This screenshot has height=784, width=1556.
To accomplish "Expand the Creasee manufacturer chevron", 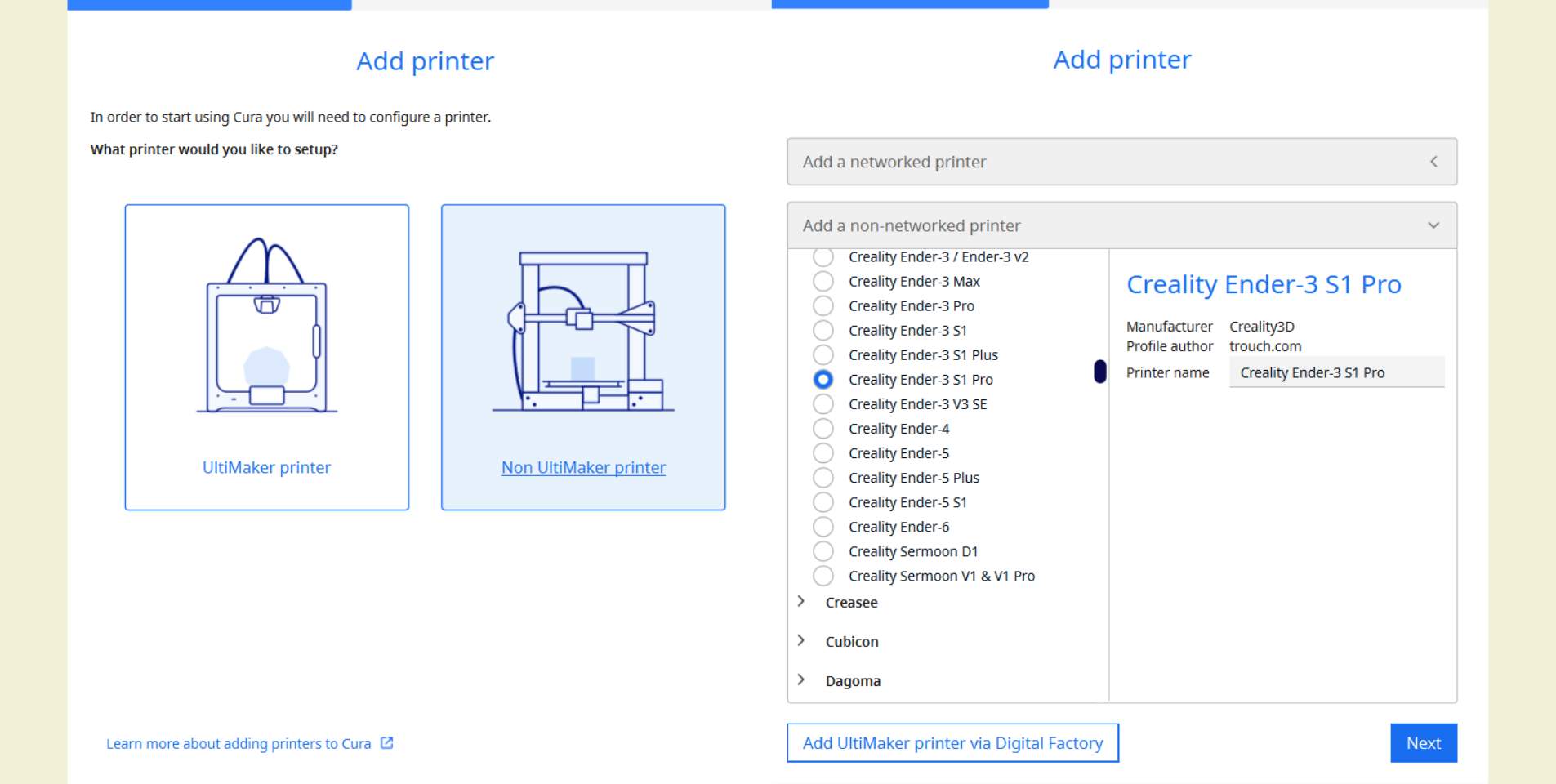I will coord(801,601).
